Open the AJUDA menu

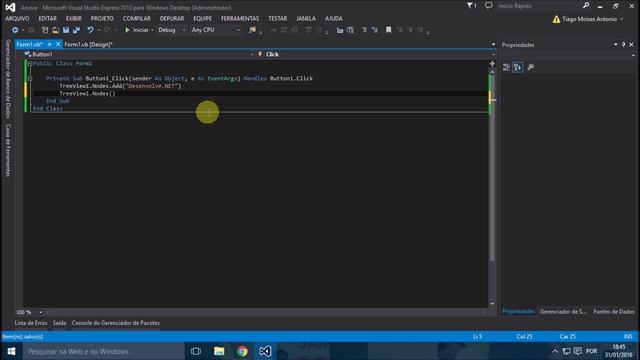tap(333, 19)
